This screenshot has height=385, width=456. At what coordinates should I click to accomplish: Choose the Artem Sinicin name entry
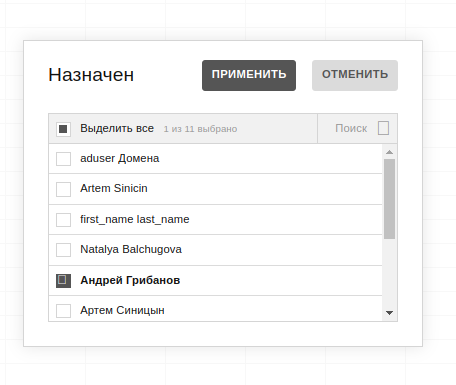click(114, 188)
